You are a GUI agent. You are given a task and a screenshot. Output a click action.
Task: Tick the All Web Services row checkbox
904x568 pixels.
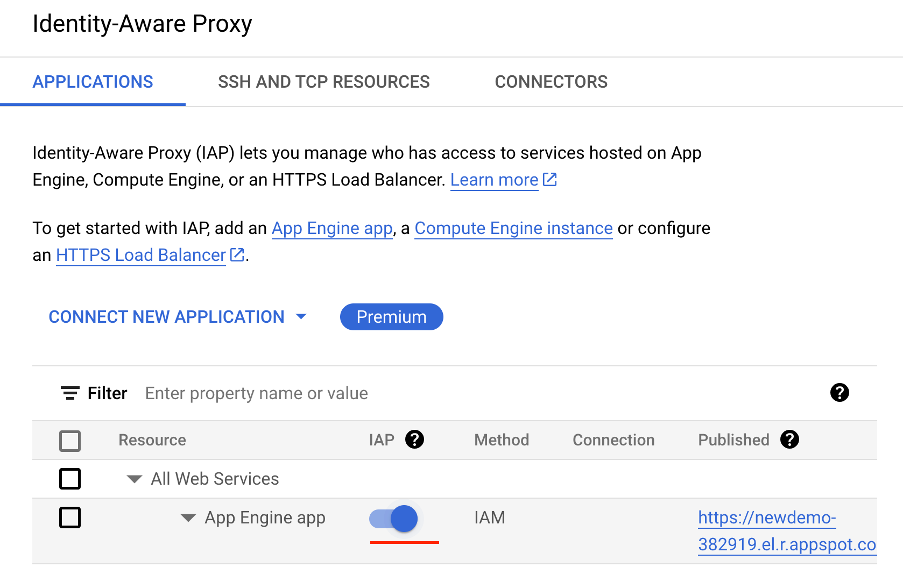point(70,479)
